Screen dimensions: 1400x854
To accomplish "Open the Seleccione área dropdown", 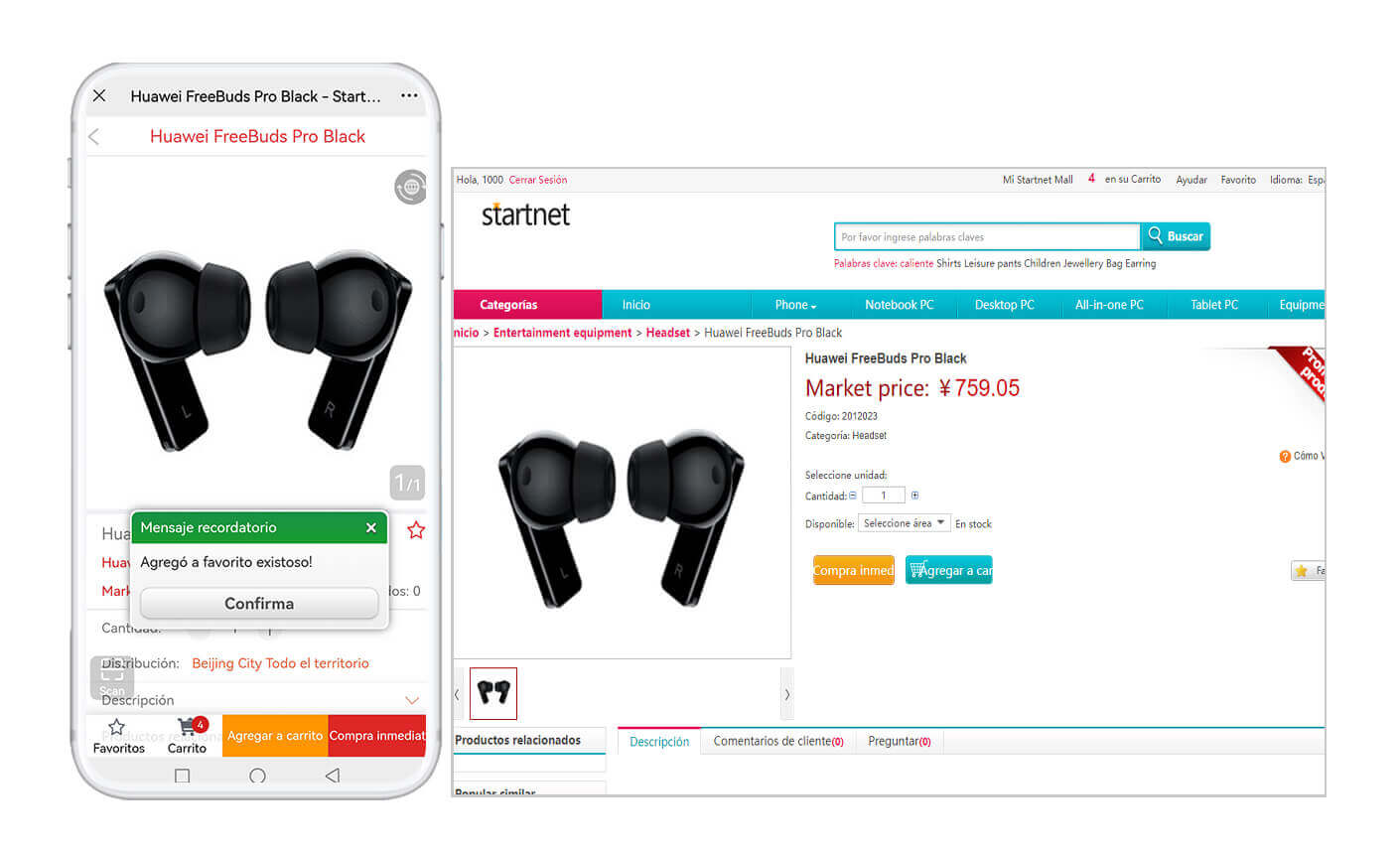I will pyautogui.click(x=904, y=523).
